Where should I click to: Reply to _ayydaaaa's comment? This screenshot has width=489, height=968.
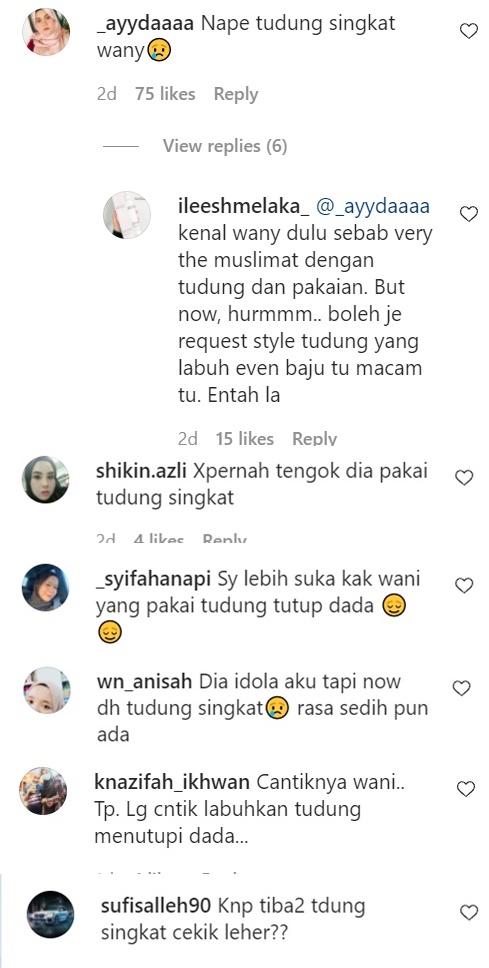[236, 94]
